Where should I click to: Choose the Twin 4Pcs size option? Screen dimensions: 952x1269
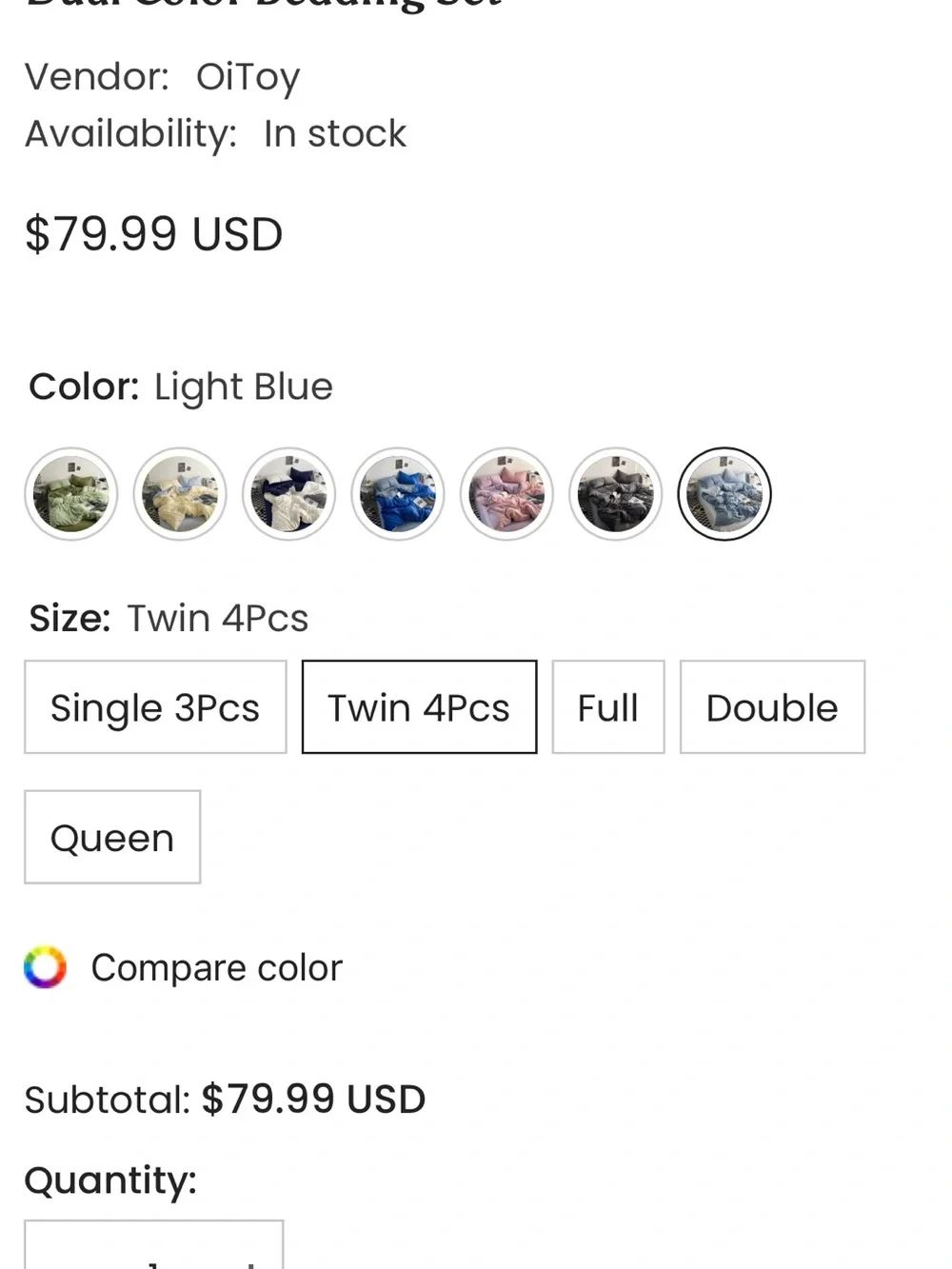pos(419,707)
